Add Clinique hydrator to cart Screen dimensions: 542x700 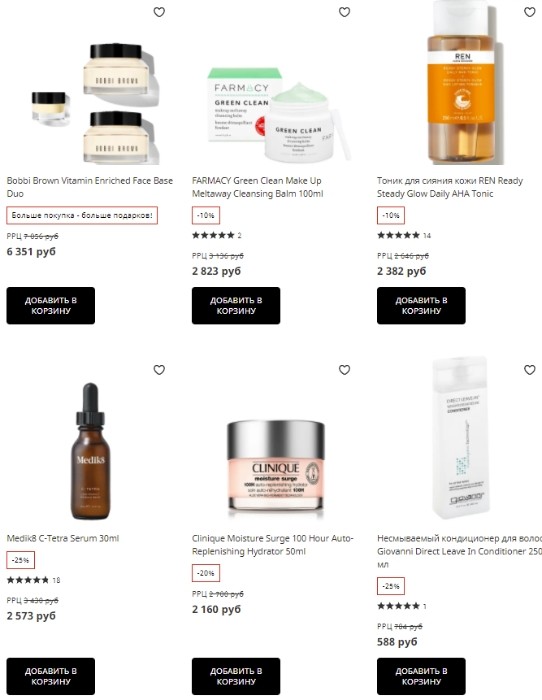[236, 676]
